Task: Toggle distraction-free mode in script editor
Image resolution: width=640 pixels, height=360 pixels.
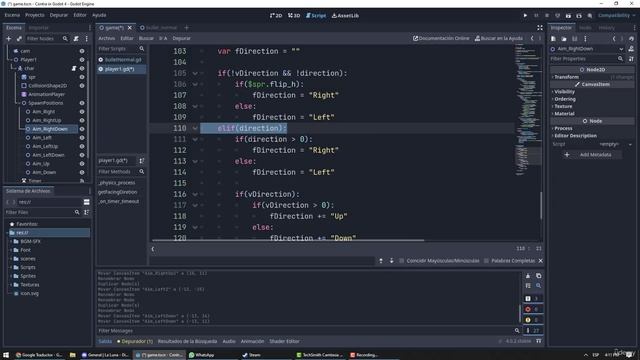Action: tap(540, 28)
